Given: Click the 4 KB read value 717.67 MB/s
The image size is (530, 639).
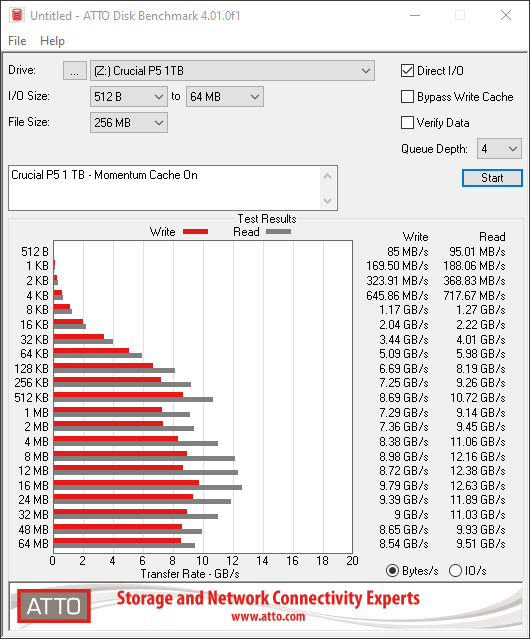Looking at the screenshot, I should click(474, 295).
